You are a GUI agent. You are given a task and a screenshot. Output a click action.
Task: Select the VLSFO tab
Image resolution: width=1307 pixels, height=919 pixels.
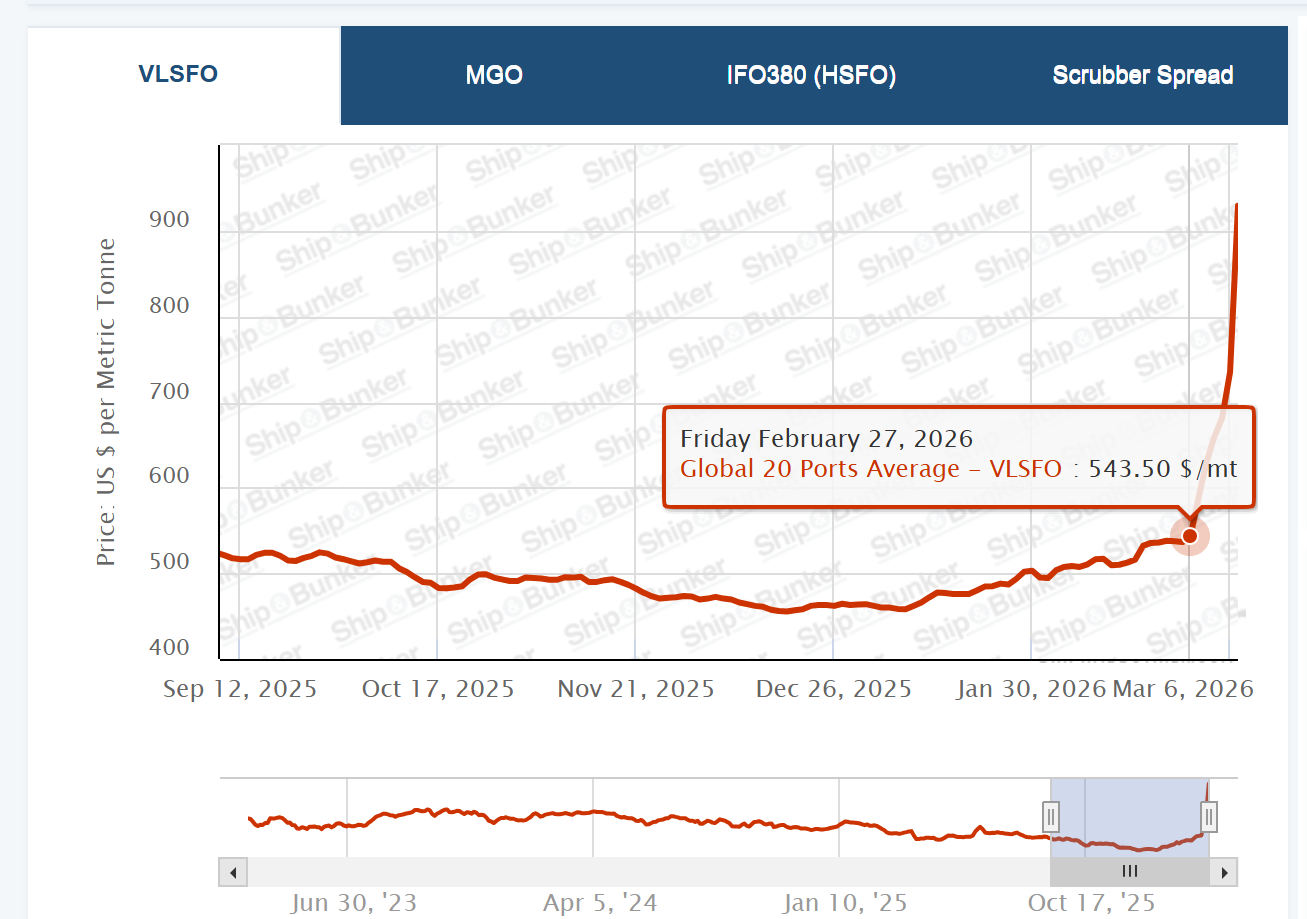pyautogui.click(x=178, y=74)
